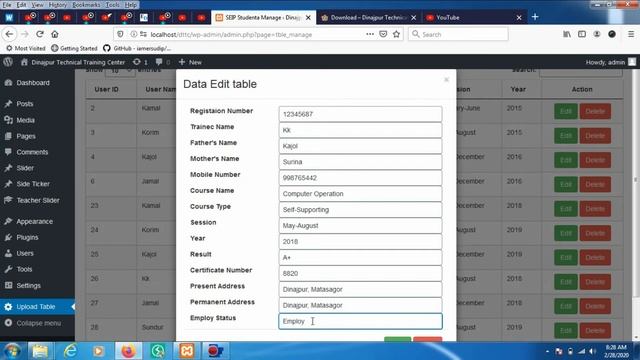The width and height of the screenshot is (640, 360).
Task: Click the Certificate Number input field
Action: [360, 273]
